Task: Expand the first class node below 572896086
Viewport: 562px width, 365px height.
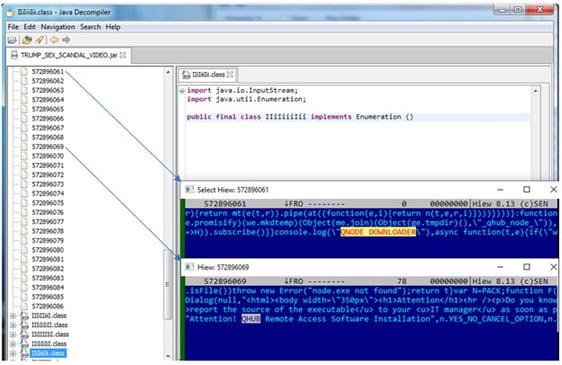Action: point(13,316)
